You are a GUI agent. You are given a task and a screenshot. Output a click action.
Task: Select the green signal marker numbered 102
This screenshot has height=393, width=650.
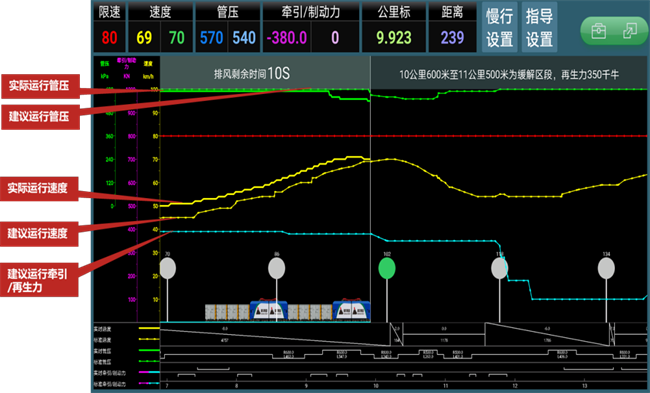(387, 268)
